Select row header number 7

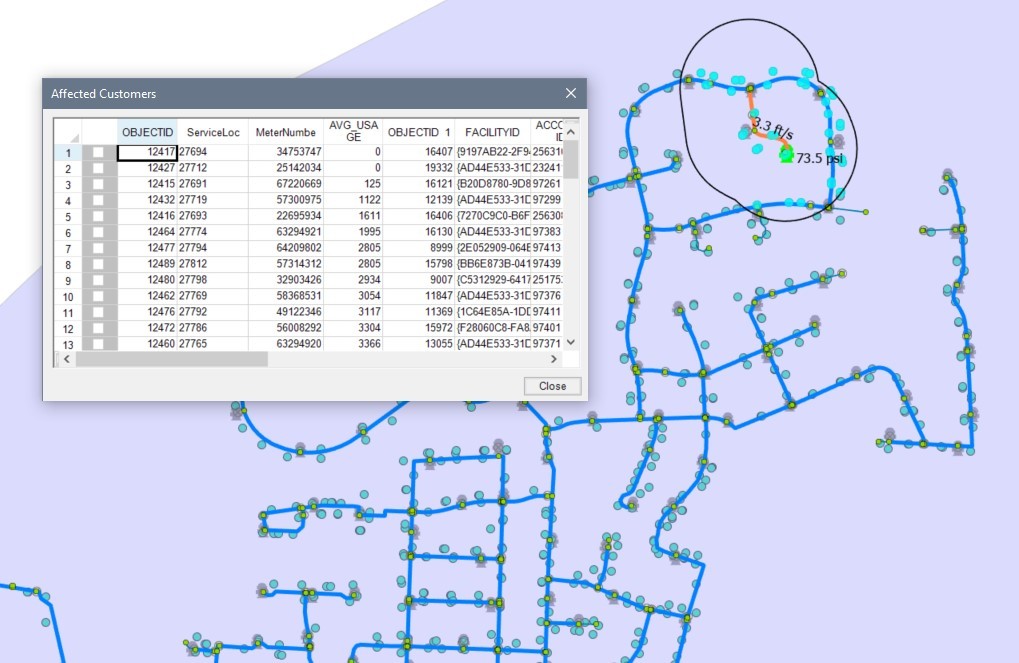click(x=68, y=248)
